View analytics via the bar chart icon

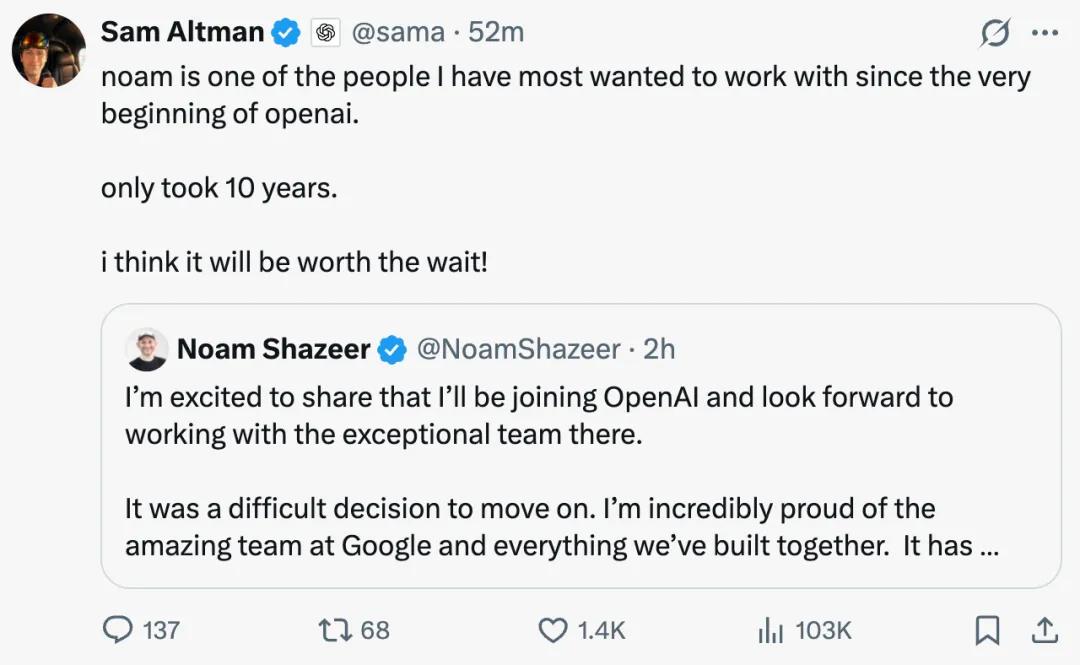coord(771,630)
